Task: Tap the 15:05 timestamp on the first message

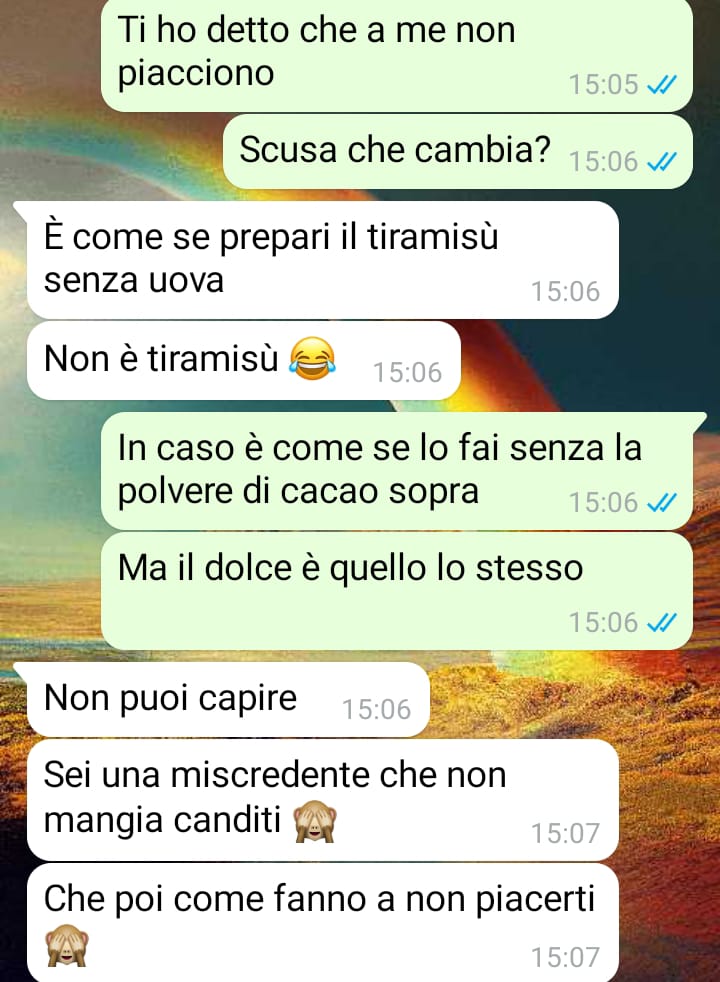Action: tap(603, 84)
